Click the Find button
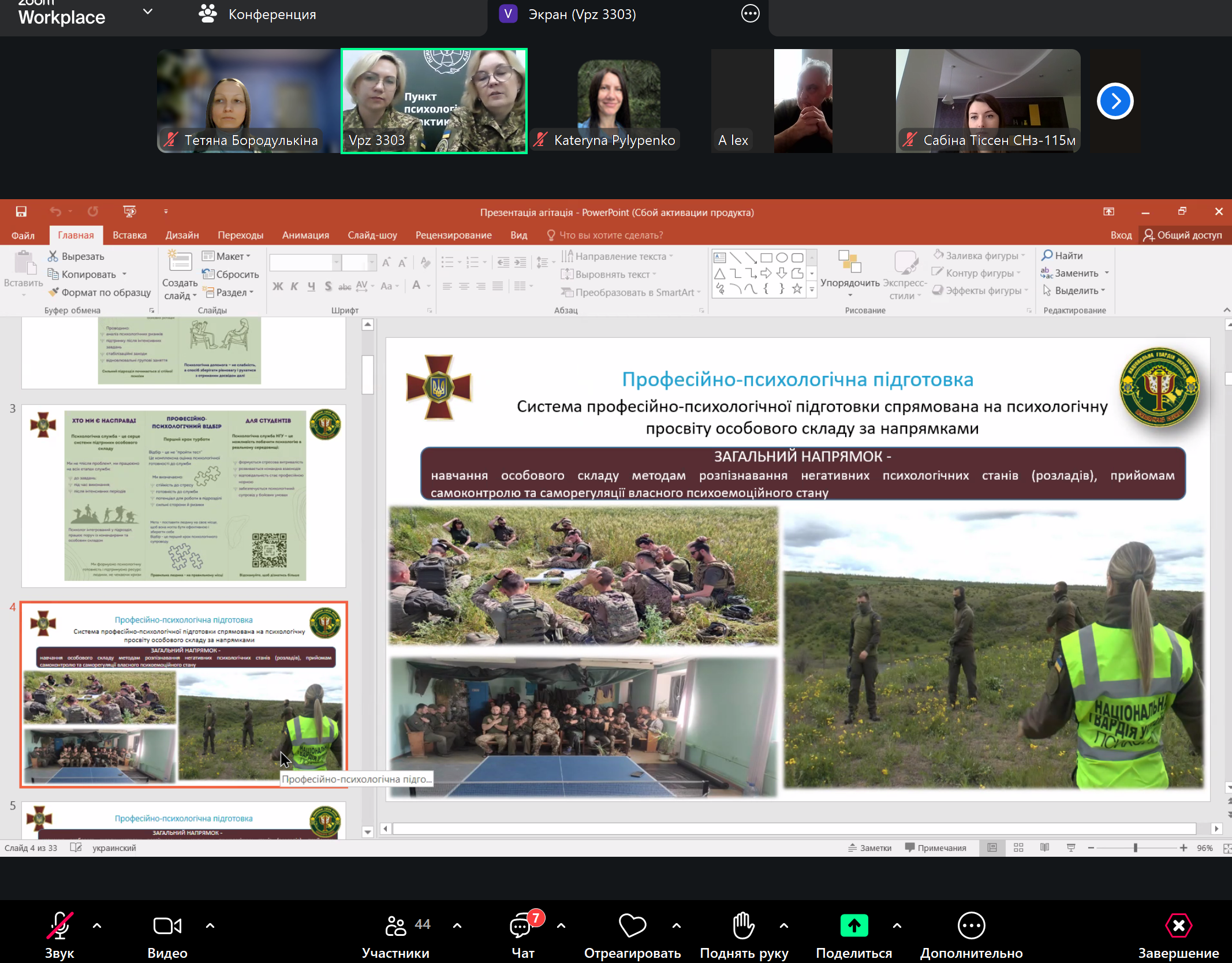 pos(1062,255)
